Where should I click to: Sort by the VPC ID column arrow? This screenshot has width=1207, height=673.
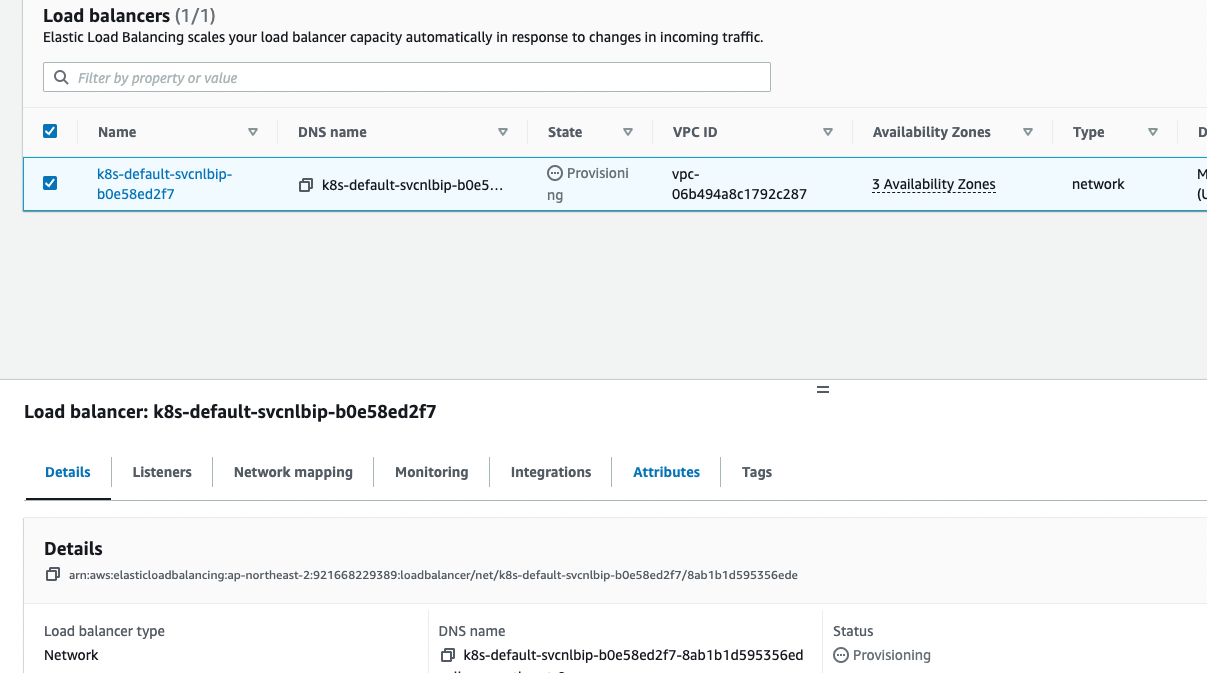click(828, 132)
